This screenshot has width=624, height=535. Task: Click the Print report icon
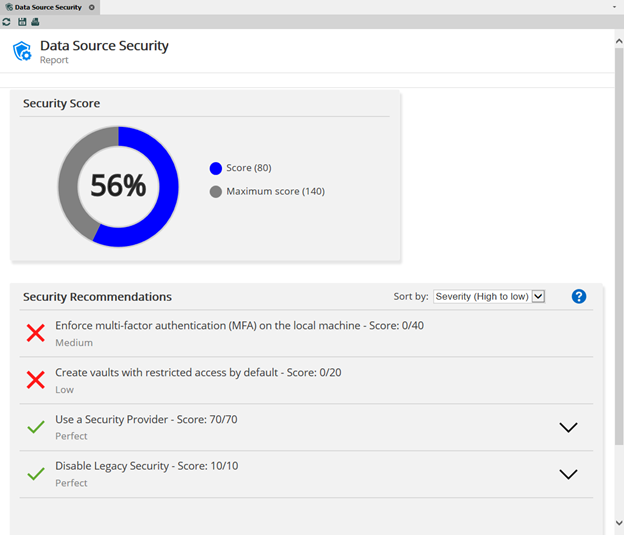click(x=35, y=21)
